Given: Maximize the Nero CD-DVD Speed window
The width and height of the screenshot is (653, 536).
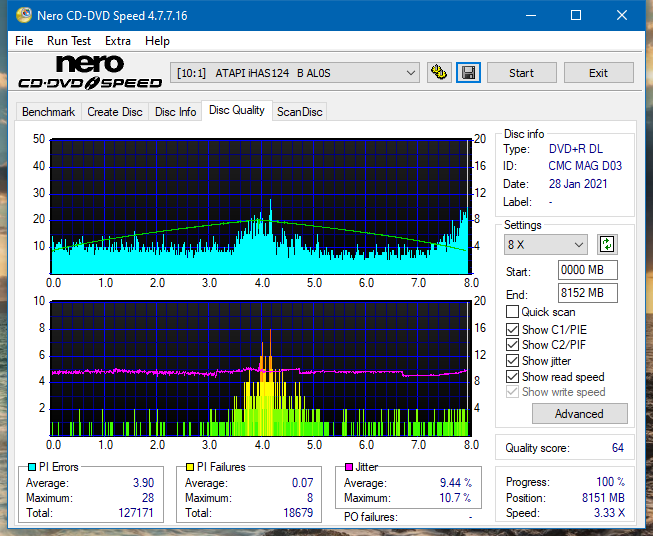Looking at the screenshot, I should 576,15.
